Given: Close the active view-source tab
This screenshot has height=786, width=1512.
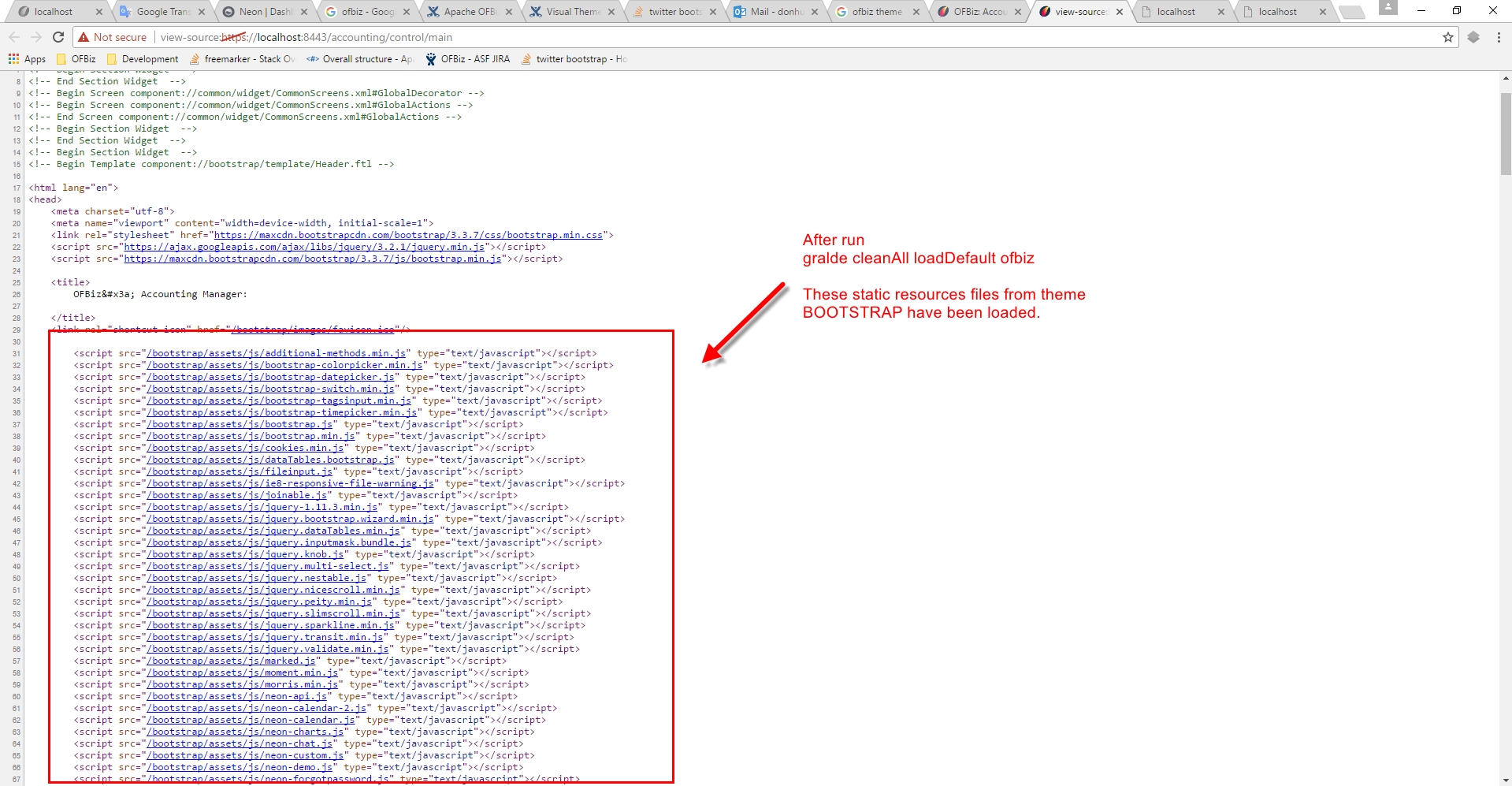Looking at the screenshot, I should pyautogui.click(x=1120, y=12).
